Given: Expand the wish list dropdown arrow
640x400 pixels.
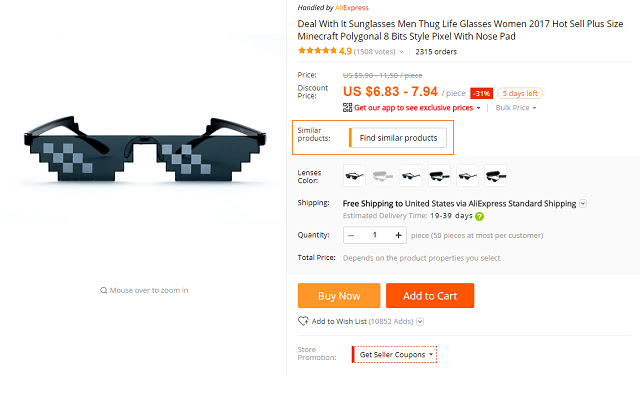Looking at the screenshot, I should pyautogui.click(x=420, y=321).
